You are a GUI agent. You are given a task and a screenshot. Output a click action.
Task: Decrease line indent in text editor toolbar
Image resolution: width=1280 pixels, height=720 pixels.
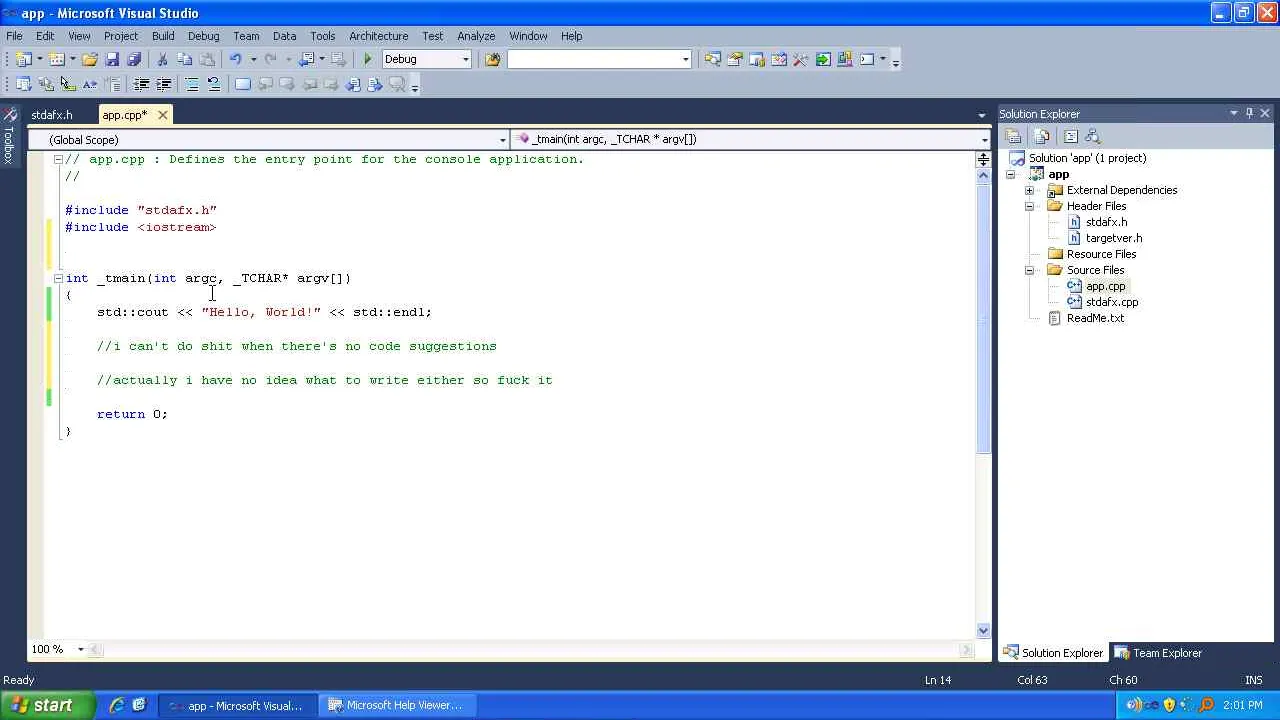click(142, 84)
